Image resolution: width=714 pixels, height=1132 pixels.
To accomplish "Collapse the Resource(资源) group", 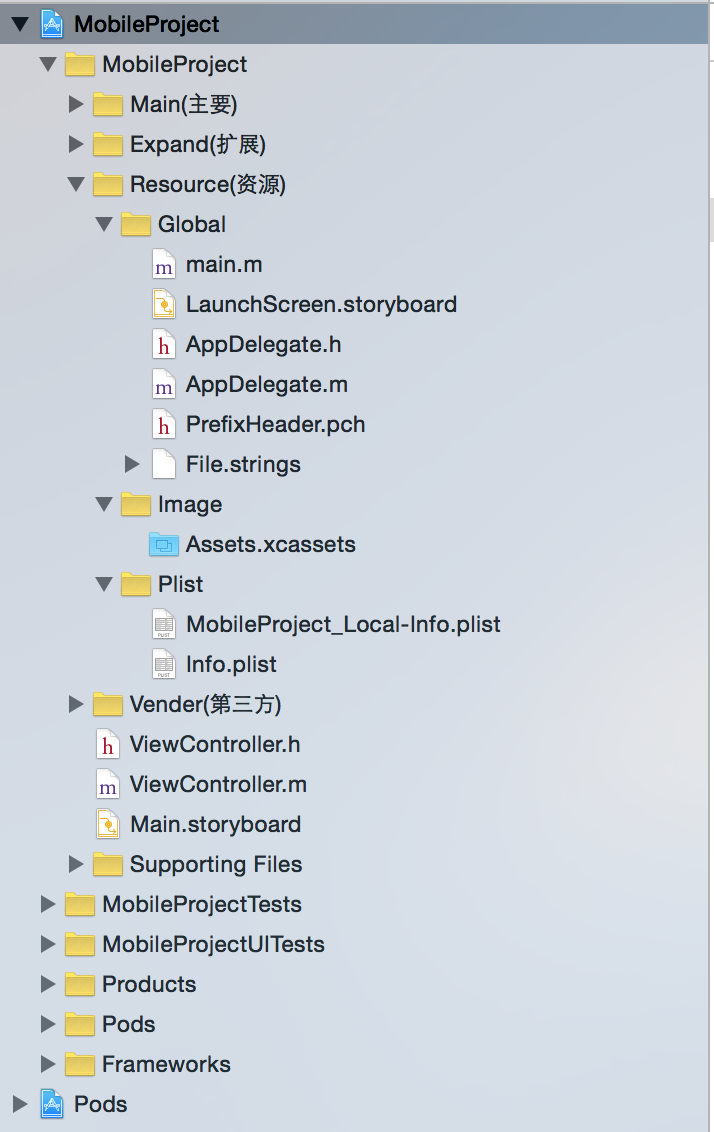I will [76, 185].
